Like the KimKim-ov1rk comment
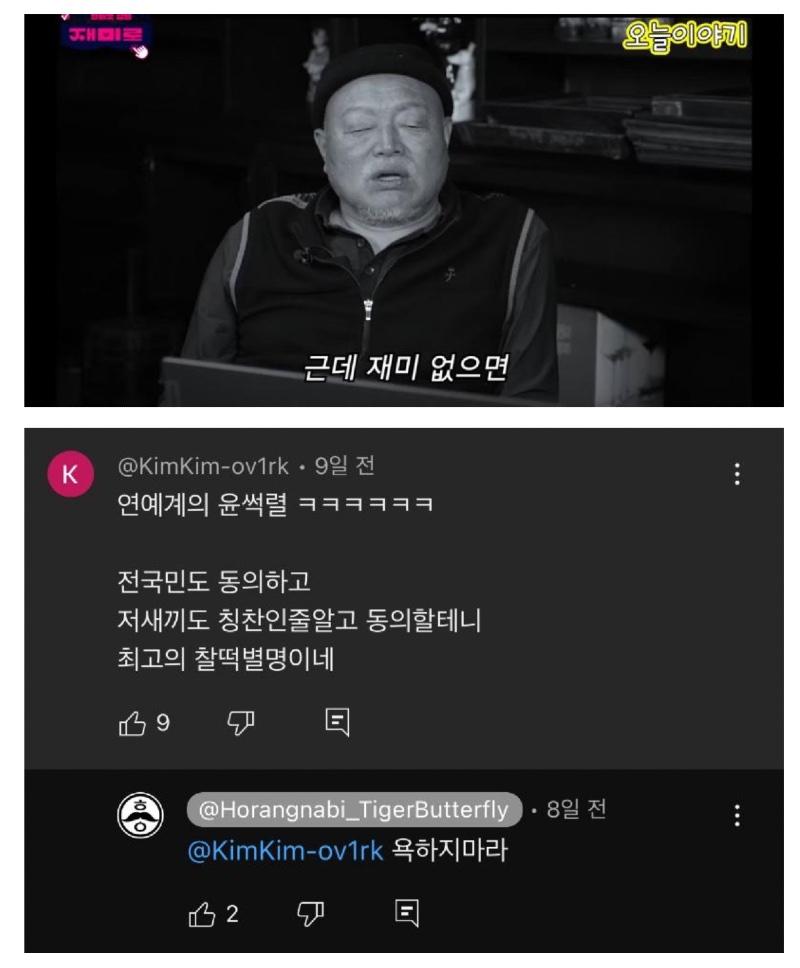The image size is (800, 968). click(x=131, y=723)
